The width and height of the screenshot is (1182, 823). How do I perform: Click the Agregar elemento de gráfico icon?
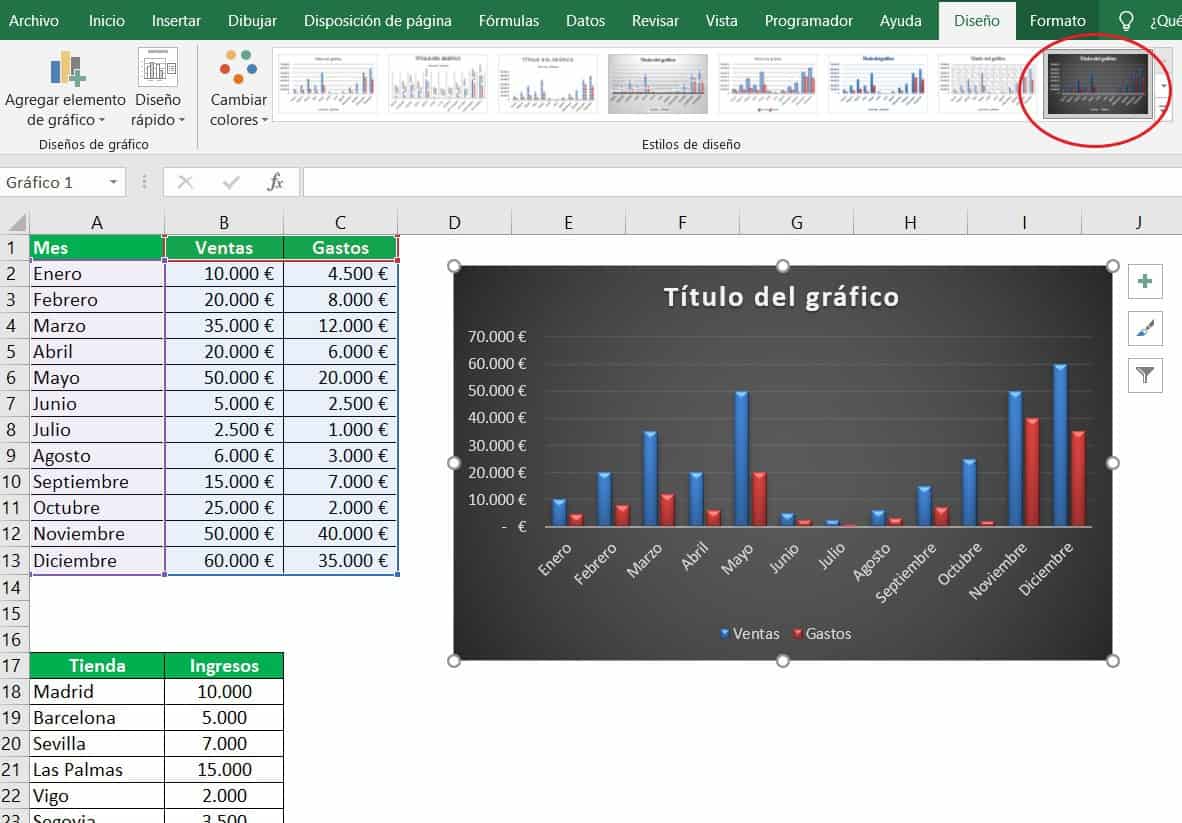click(67, 68)
